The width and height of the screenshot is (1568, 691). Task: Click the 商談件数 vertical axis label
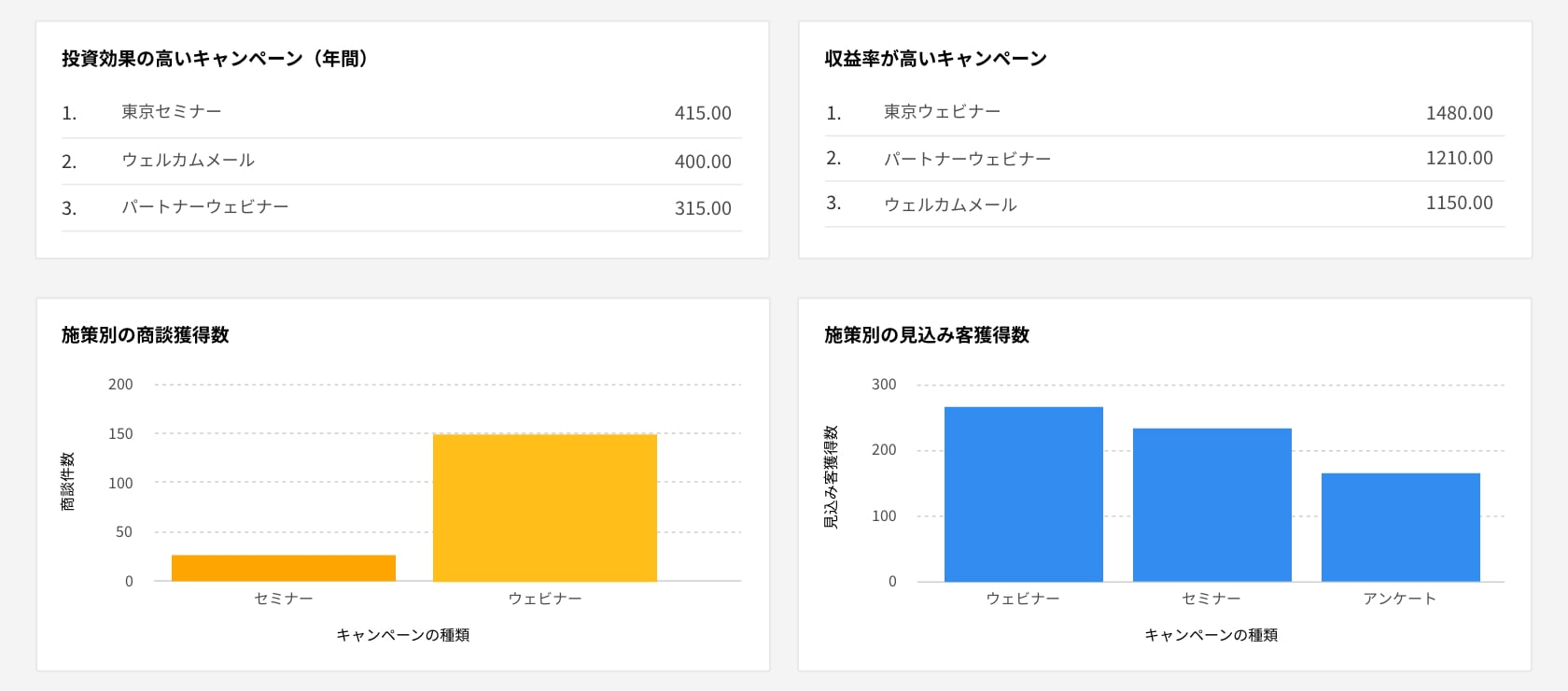click(68, 482)
